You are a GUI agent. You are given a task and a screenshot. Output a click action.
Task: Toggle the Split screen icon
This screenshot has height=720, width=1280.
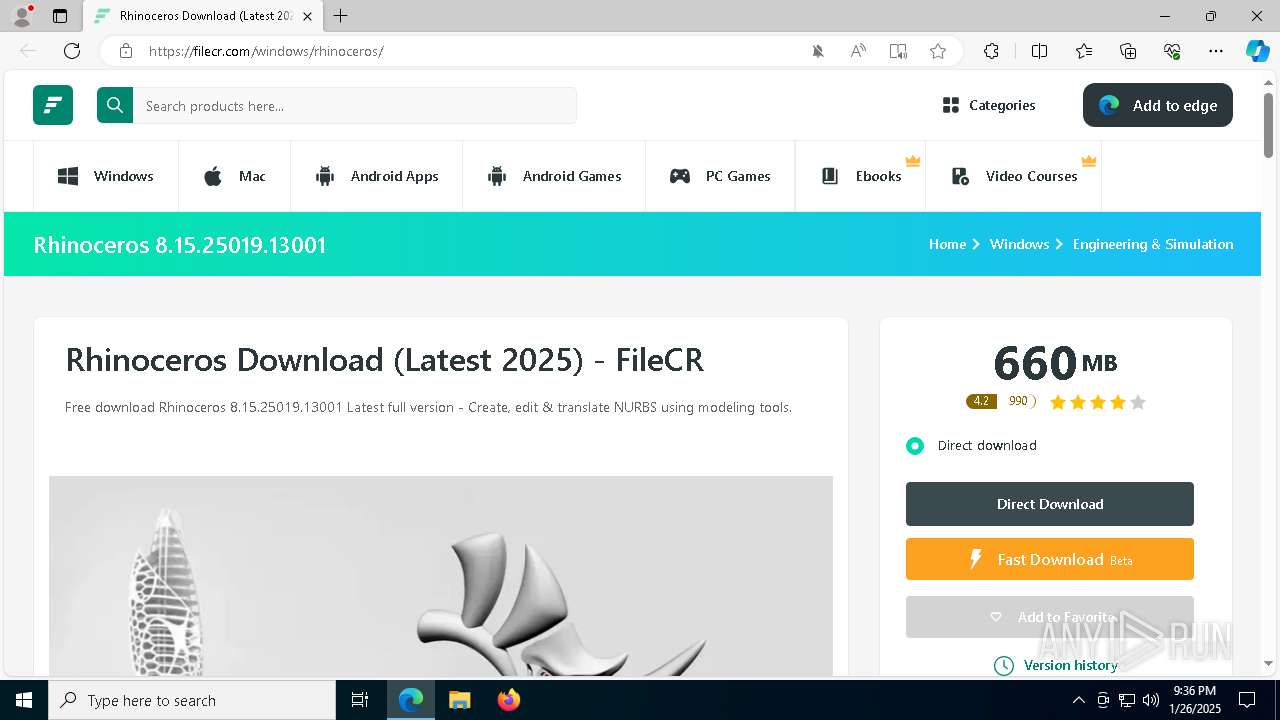(x=1039, y=51)
